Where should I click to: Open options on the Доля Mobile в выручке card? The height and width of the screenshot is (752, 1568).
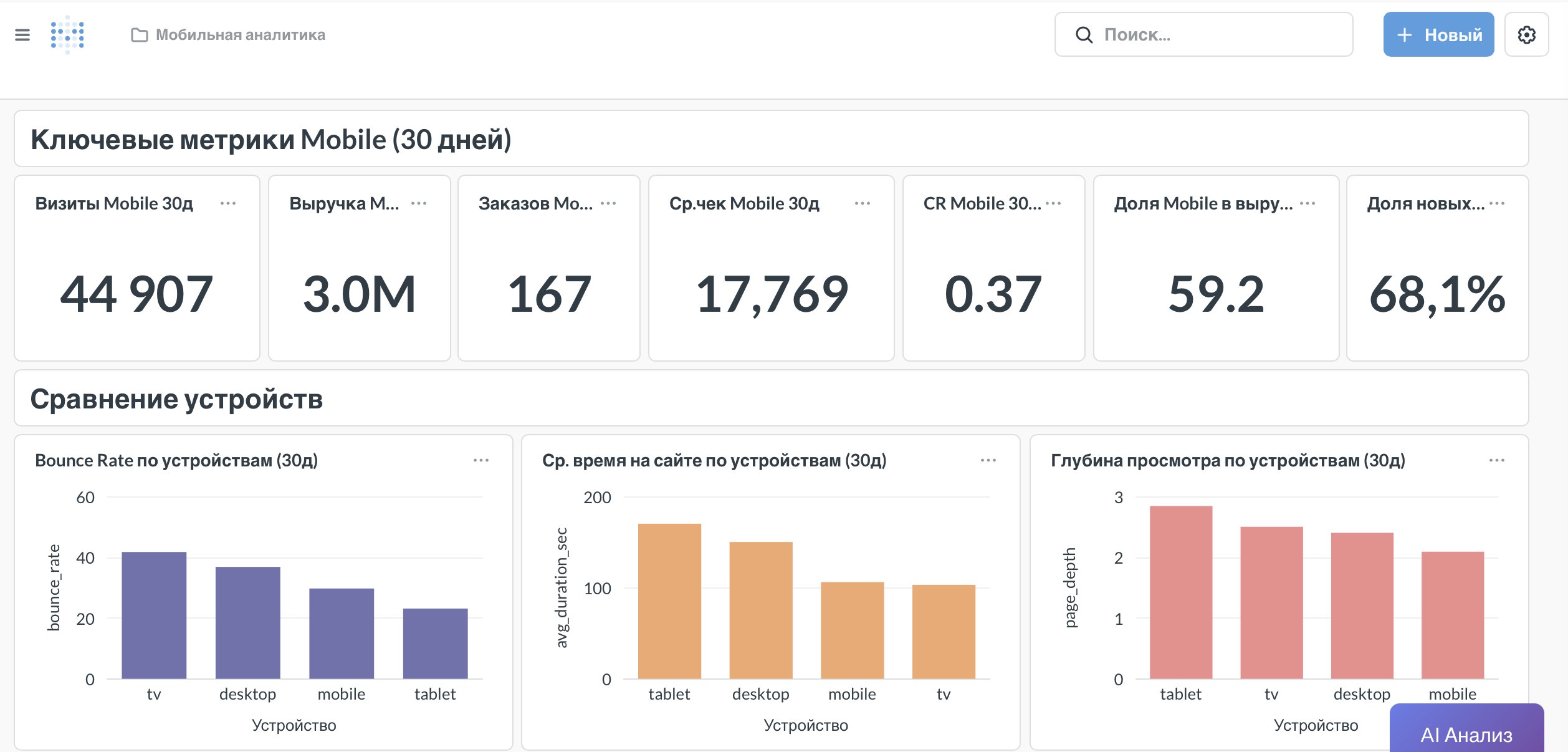(x=1307, y=201)
